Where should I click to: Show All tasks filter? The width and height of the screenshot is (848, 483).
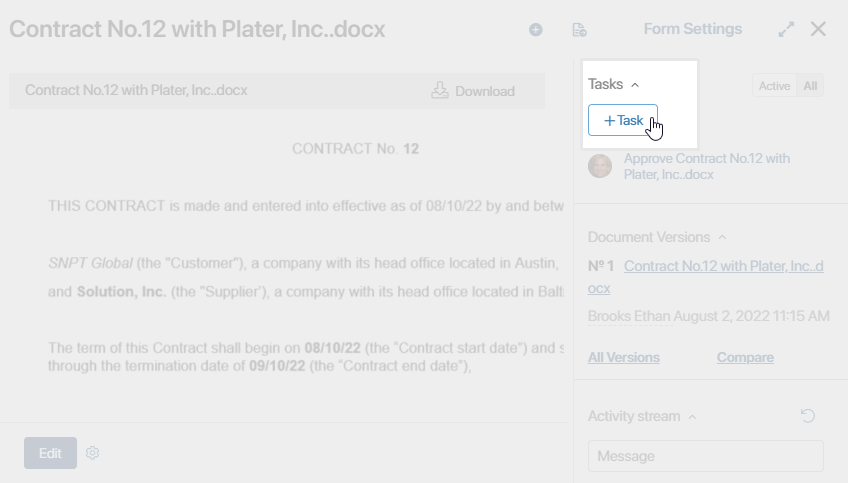(x=810, y=86)
